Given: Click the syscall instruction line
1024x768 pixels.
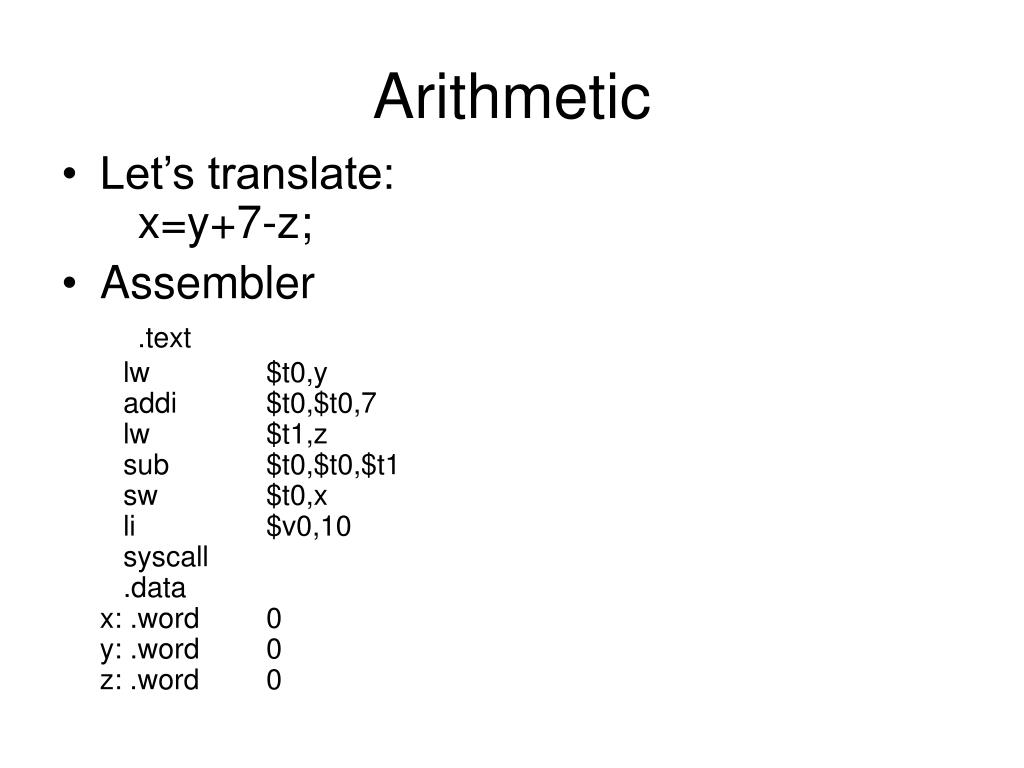Looking at the screenshot, I should [x=165, y=558].
